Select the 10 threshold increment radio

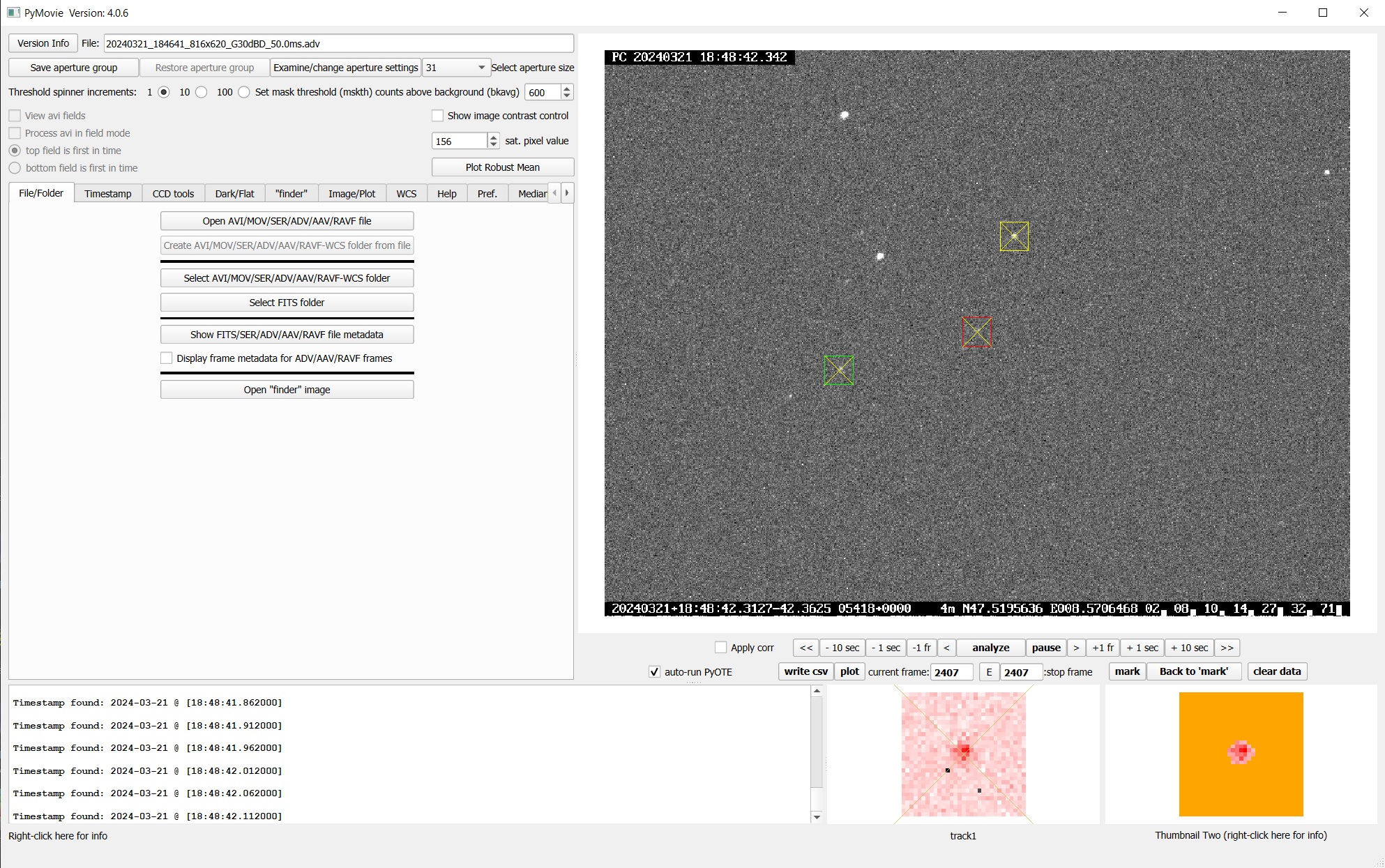click(202, 92)
